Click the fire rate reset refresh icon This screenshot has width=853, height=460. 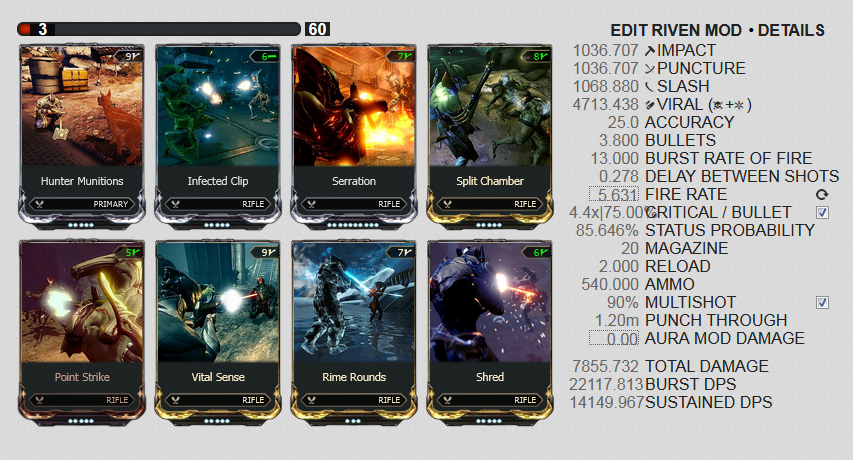click(x=822, y=195)
